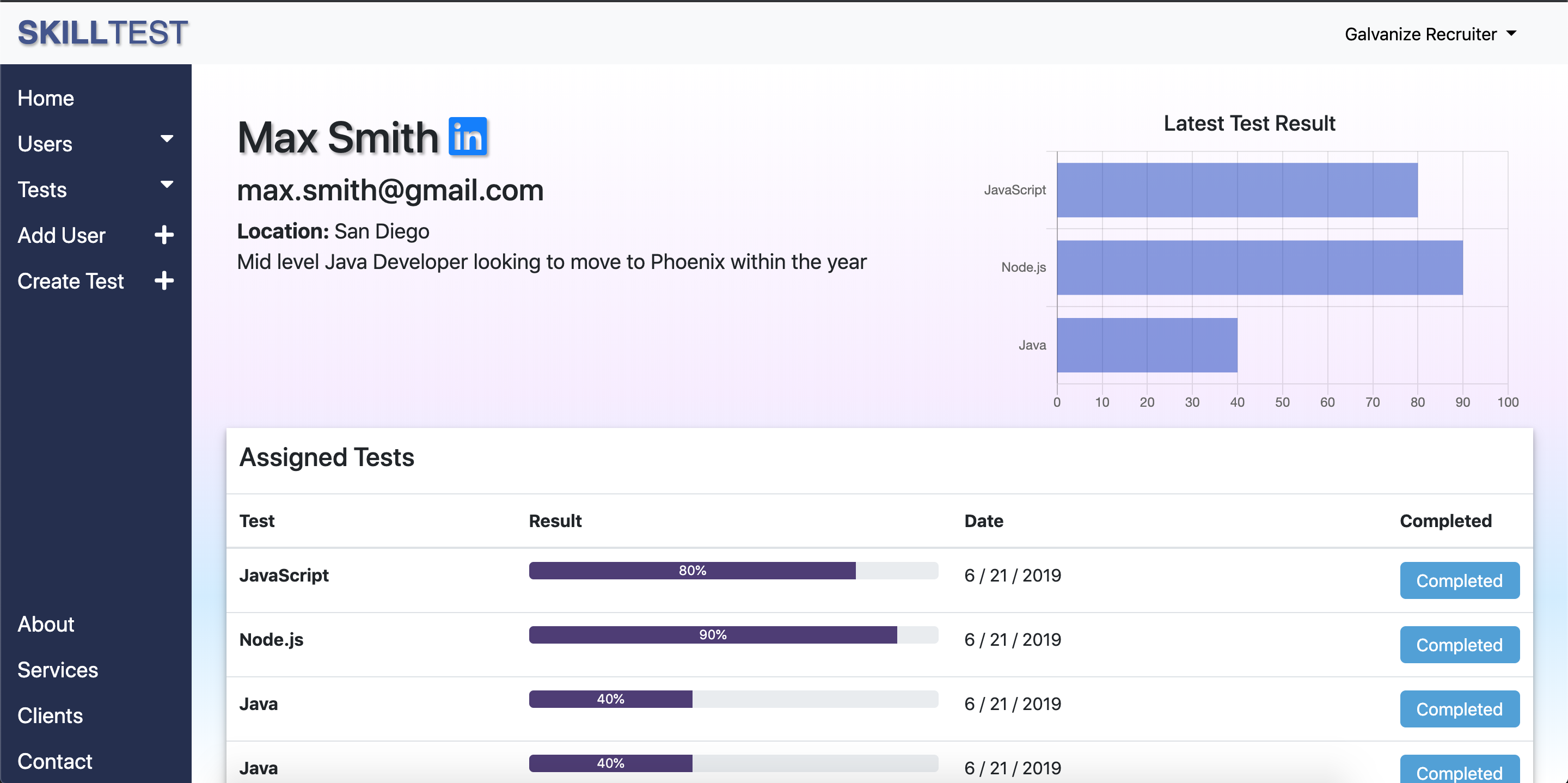The width and height of the screenshot is (1568, 783).
Task: Open the Clients page link
Action: point(50,715)
